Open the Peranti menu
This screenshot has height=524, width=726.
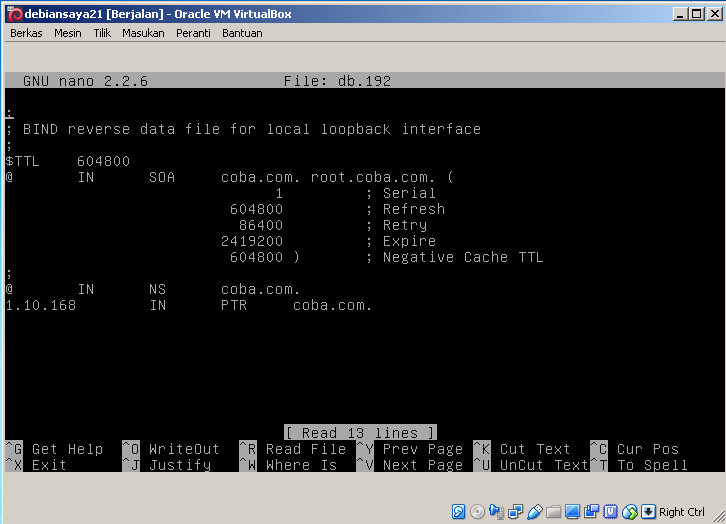[x=193, y=33]
